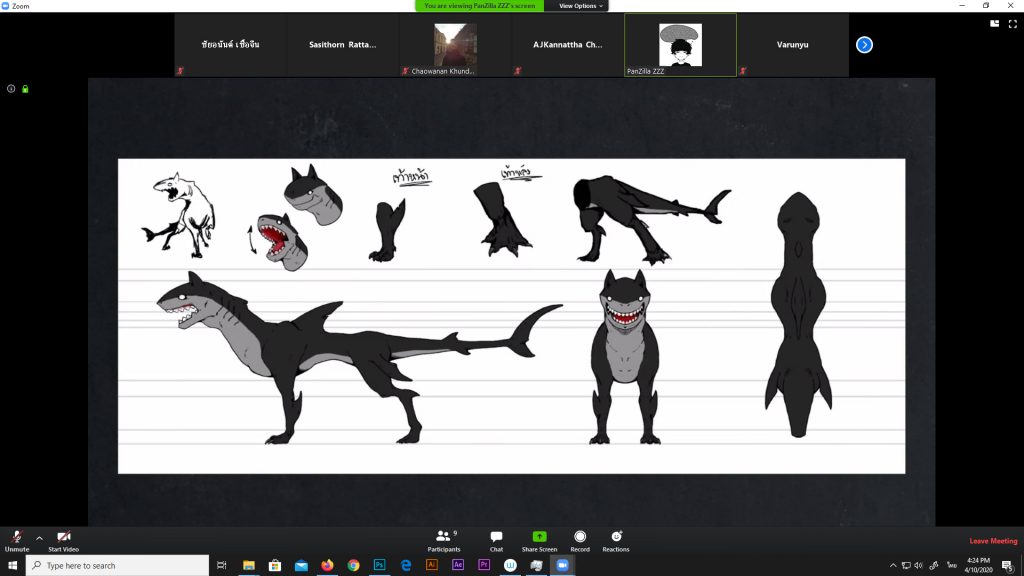The width and height of the screenshot is (1024, 576).
Task: Select PanZilla ZZZ's video thumbnail
Action: point(680,45)
